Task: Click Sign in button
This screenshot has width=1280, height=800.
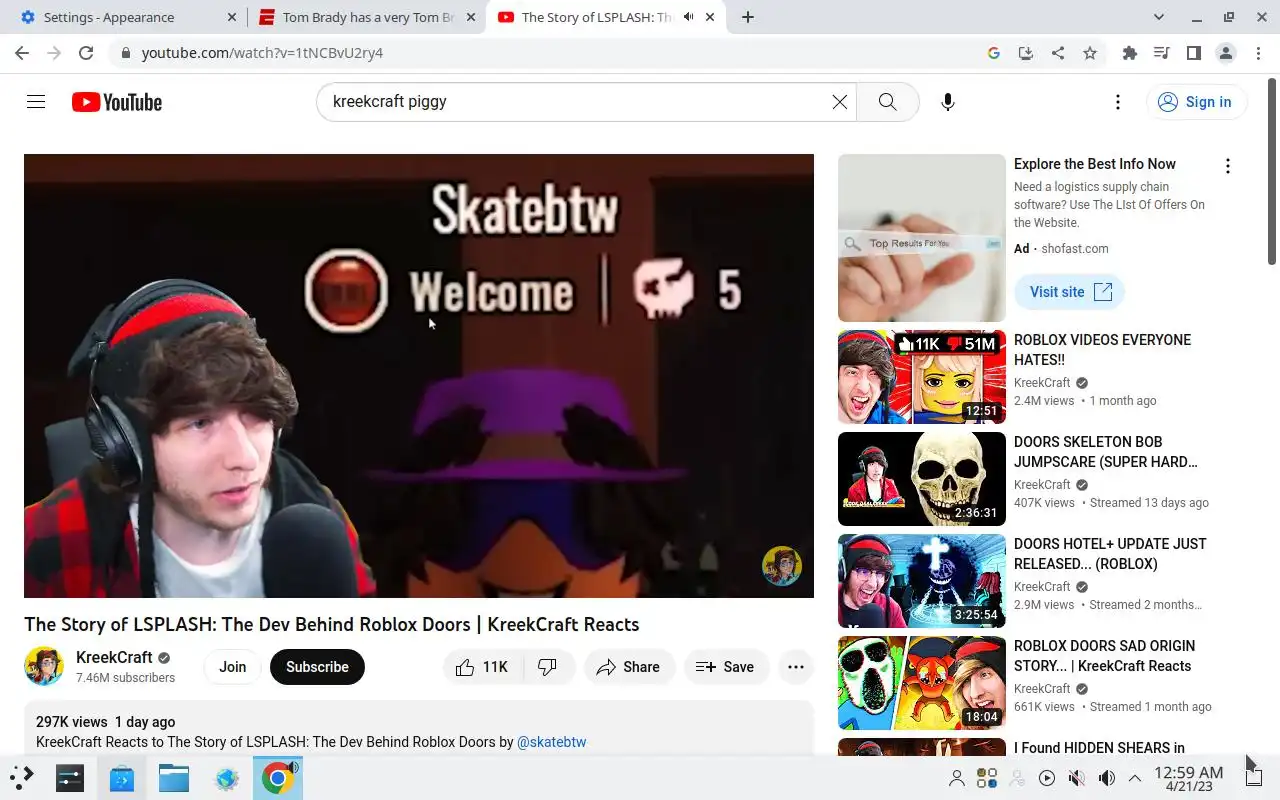Action: [x=1196, y=102]
